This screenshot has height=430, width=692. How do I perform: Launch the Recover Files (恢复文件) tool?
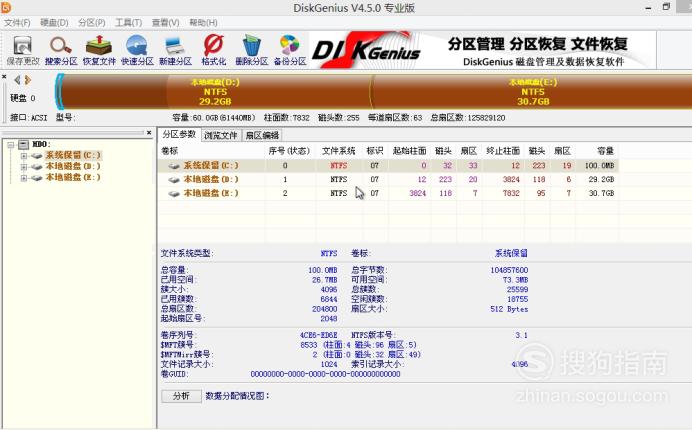tap(99, 51)
